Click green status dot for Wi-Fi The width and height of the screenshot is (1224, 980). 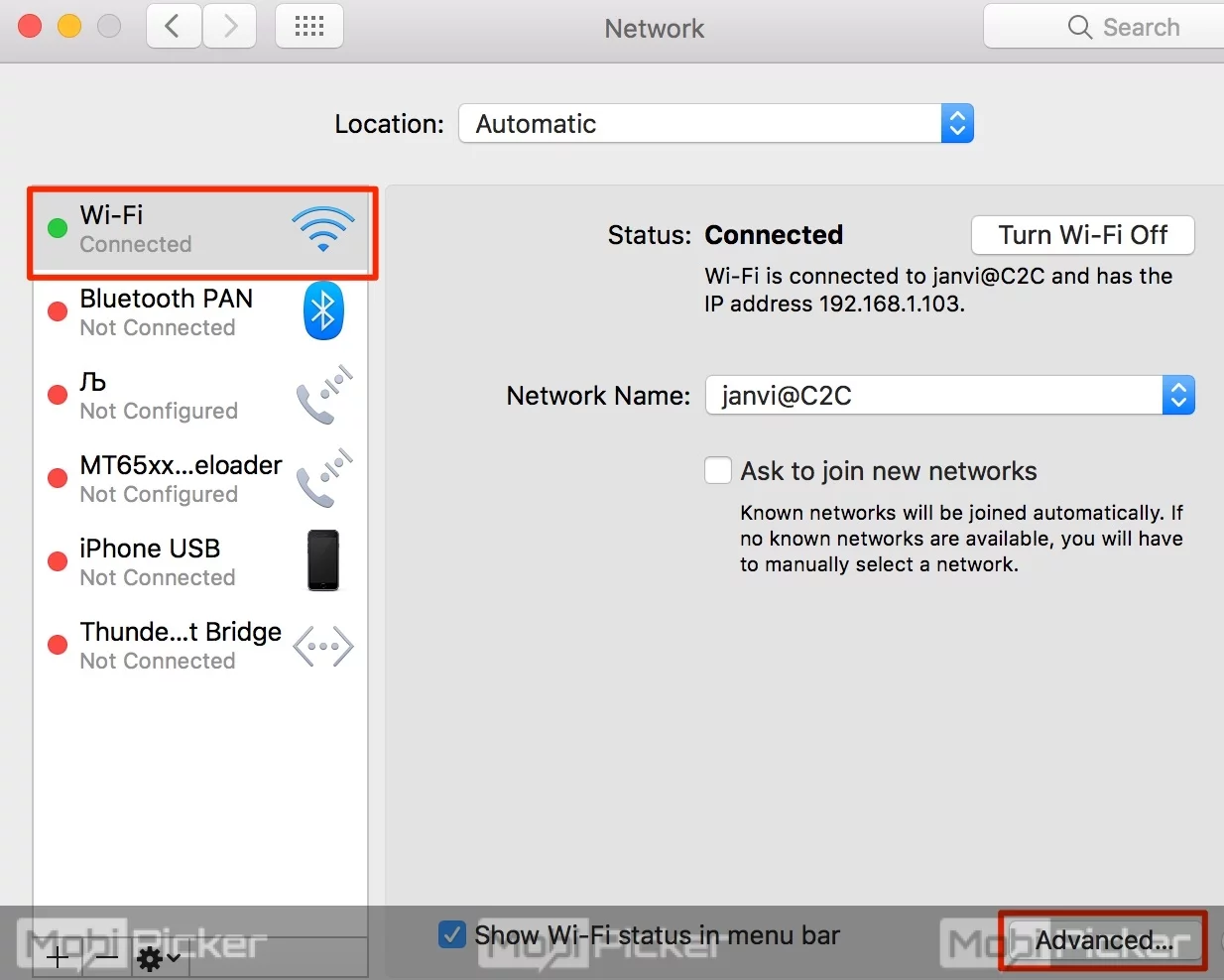tap(58, 228)
